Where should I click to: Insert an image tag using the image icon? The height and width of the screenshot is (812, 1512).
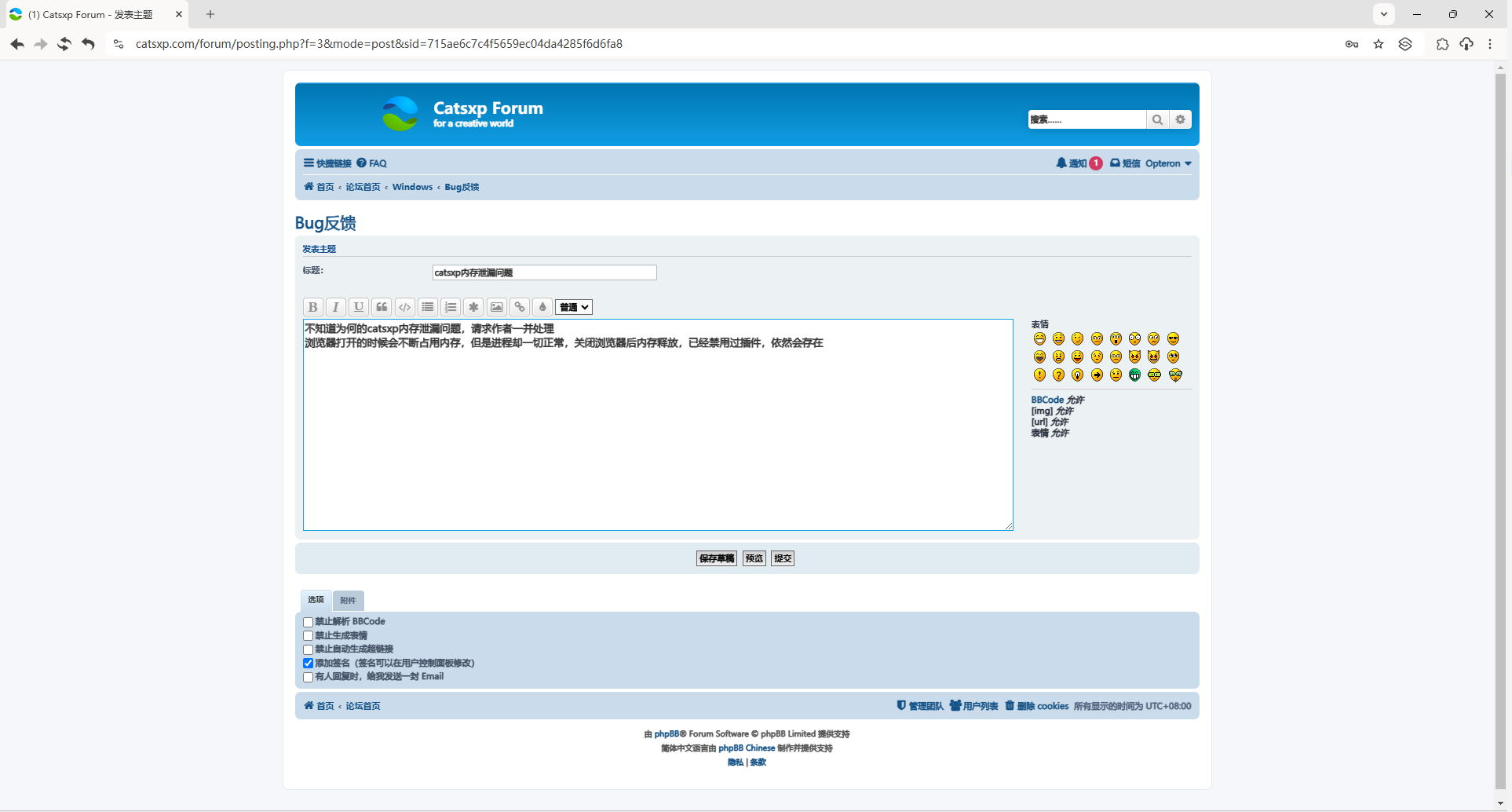496,307
